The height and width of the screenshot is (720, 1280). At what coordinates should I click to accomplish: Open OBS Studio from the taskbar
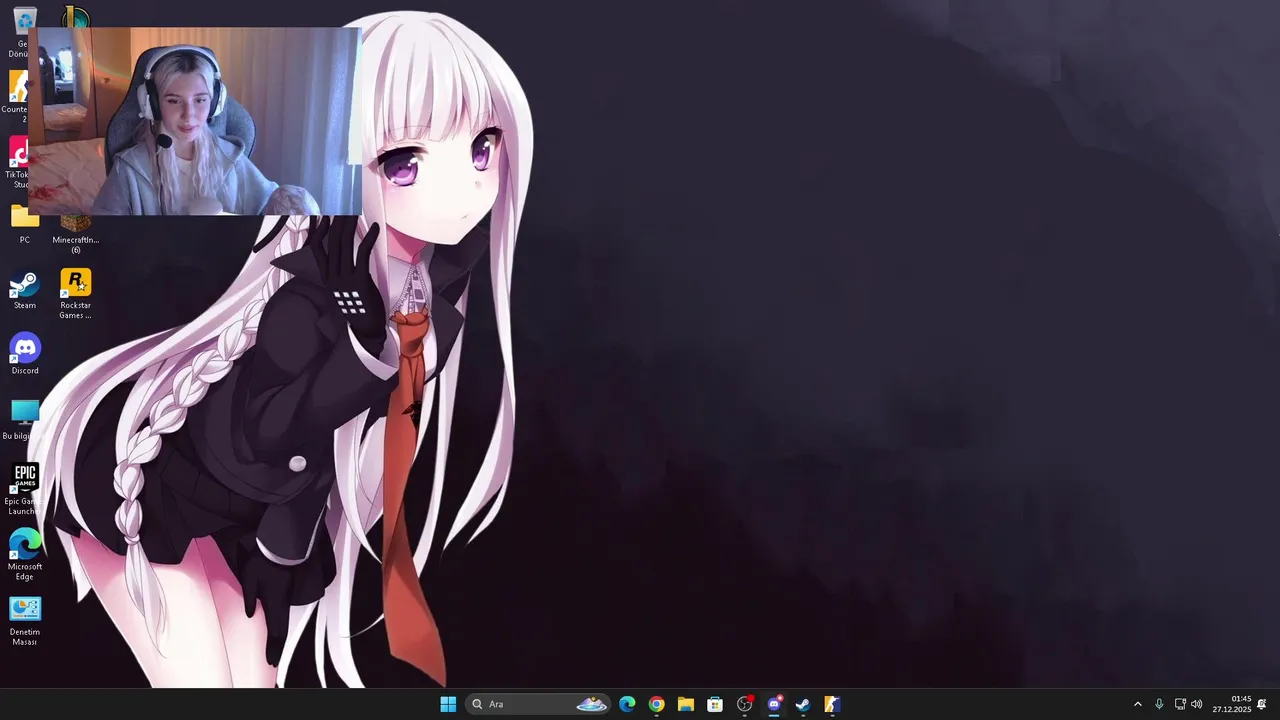pos(744,704)
